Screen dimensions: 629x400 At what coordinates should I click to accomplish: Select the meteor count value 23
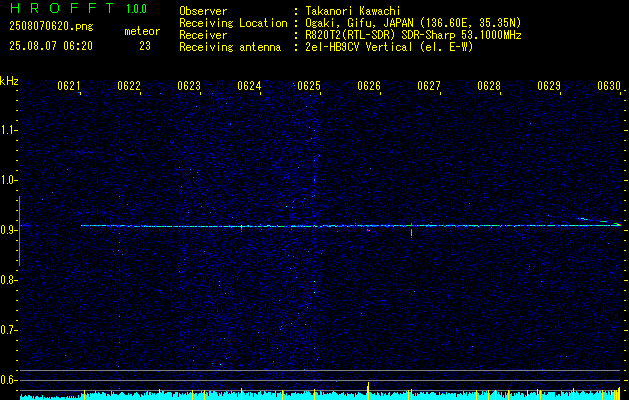[145, 46]
